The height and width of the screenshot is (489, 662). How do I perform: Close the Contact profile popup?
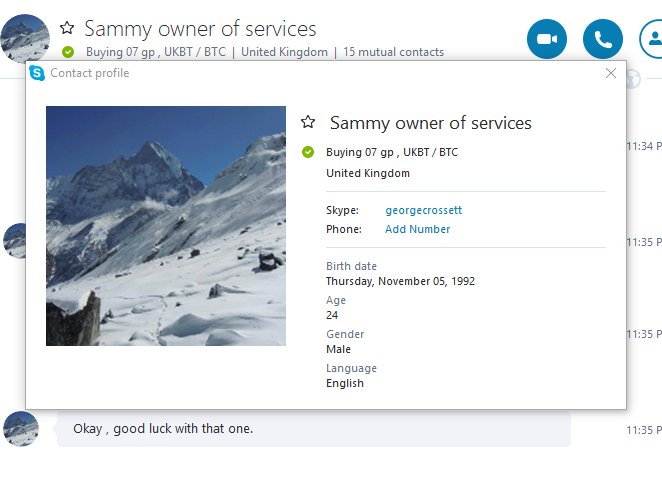pyautogui.click(x=611, y=73)
